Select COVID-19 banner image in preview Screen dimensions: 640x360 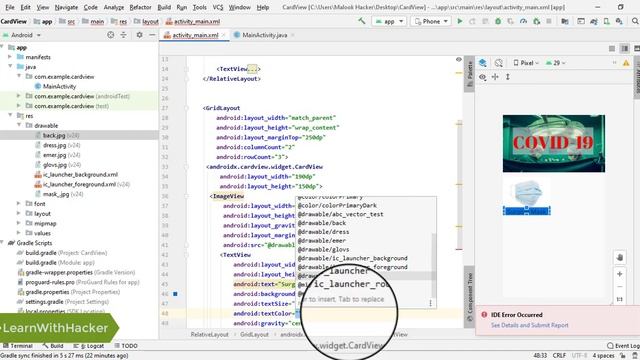553,143
